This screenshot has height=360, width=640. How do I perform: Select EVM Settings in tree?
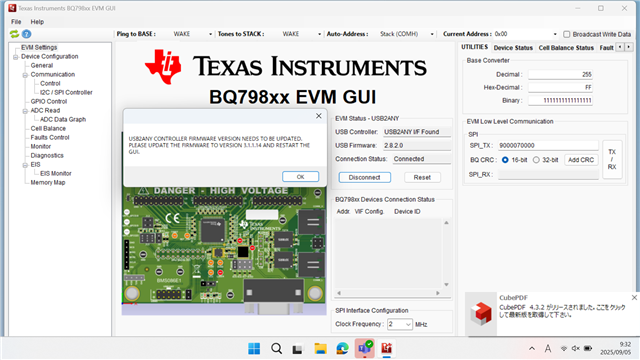[39, 47]
